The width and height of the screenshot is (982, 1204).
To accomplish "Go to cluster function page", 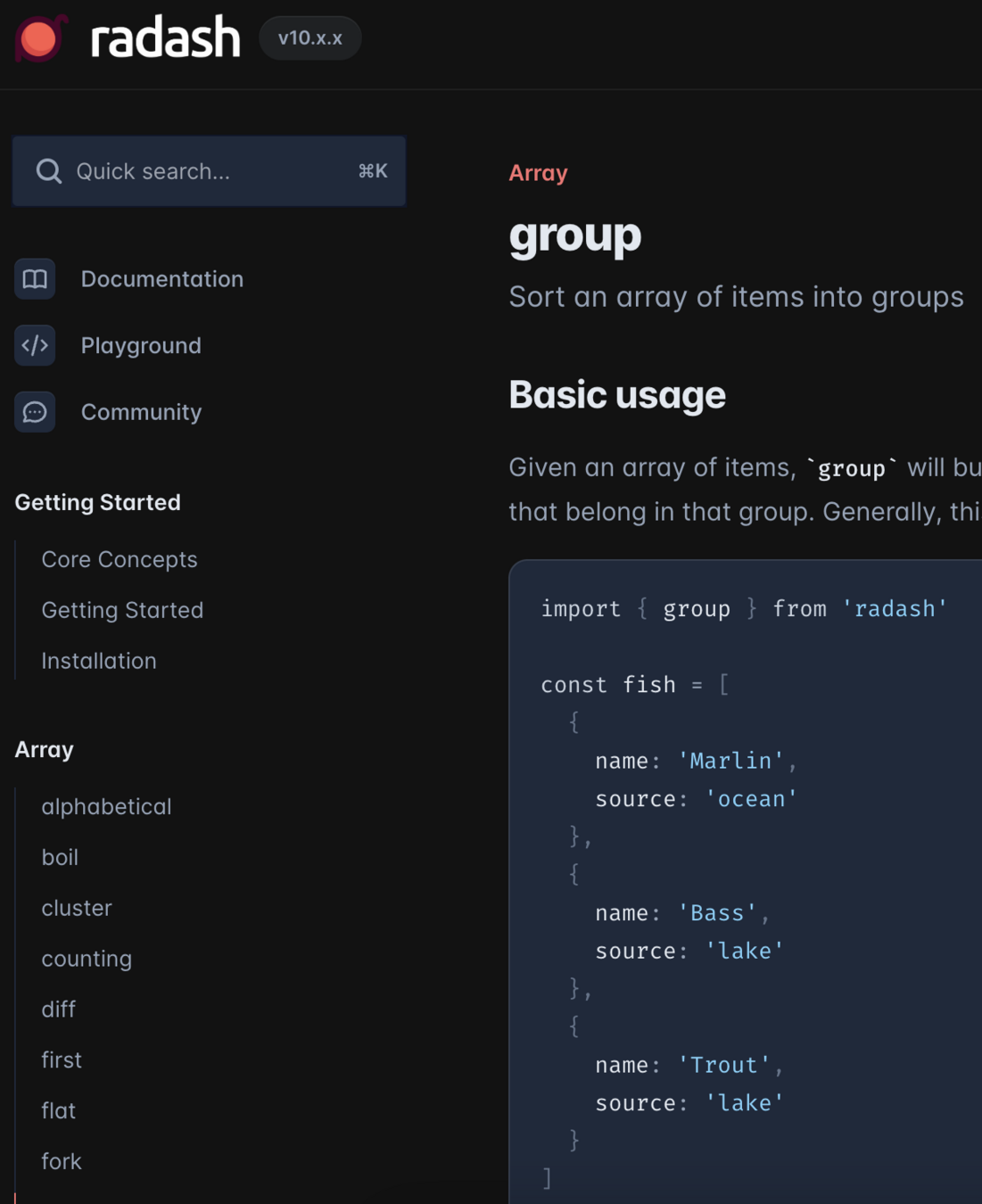I will pyautogui.click(x=77, y=908).
